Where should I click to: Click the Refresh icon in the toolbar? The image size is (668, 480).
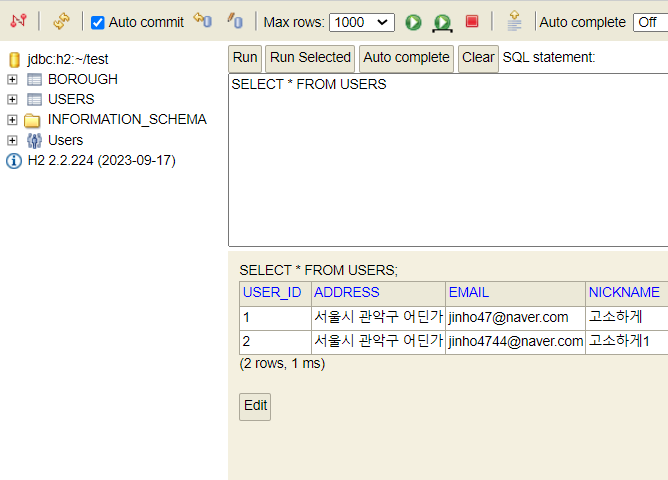(x=61, y=21)
